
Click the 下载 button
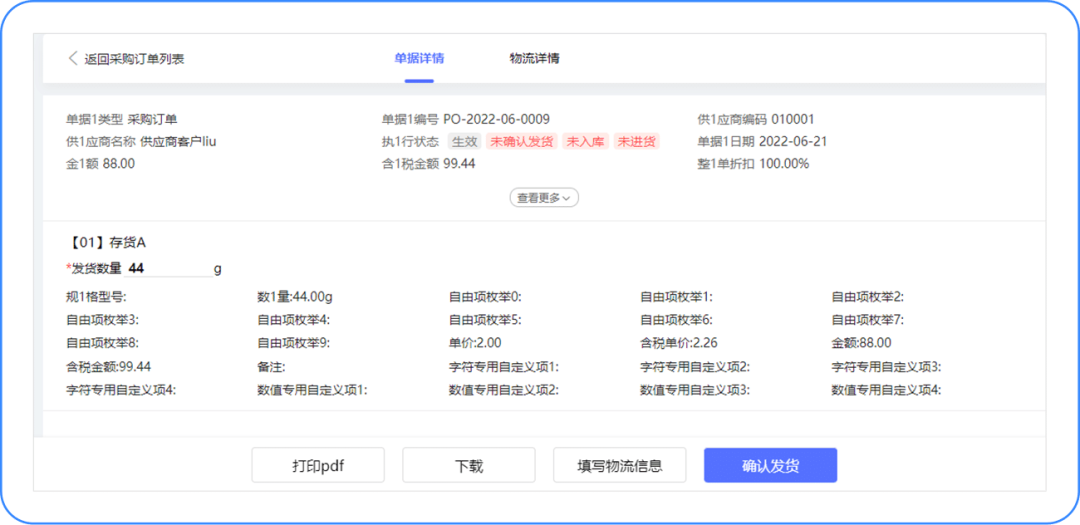(468, 465)
